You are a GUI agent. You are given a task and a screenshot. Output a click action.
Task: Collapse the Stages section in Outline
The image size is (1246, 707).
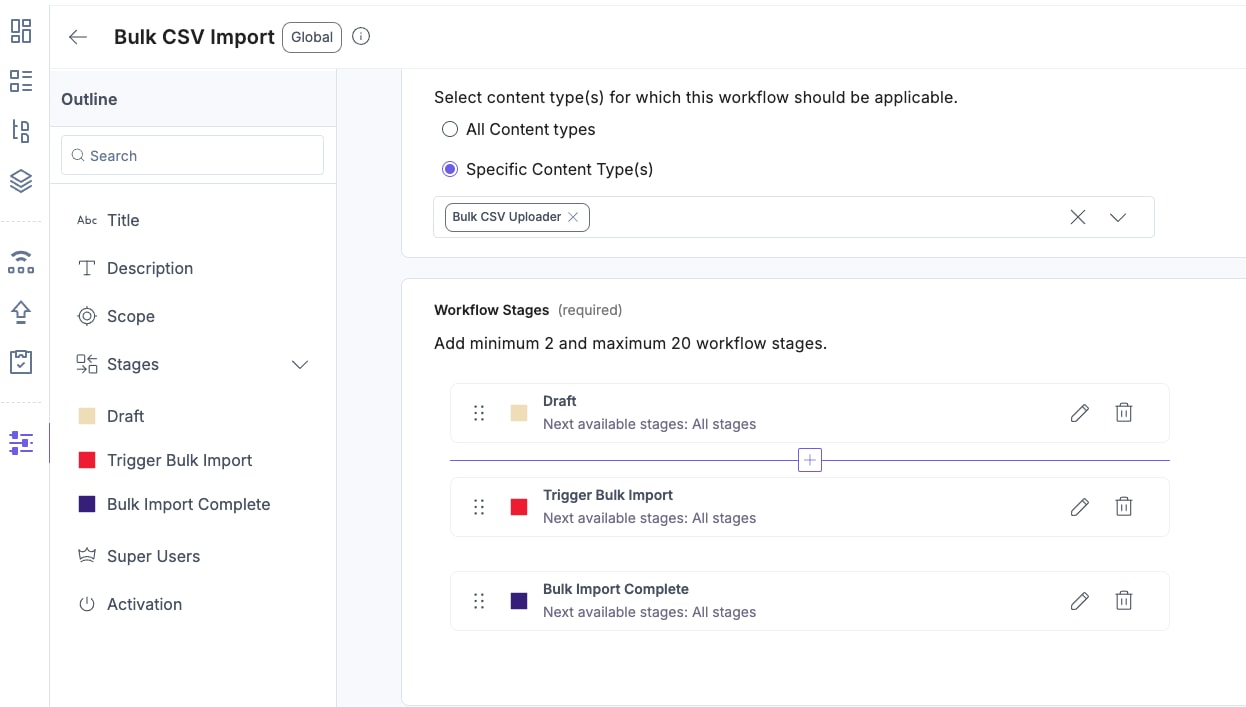tap(299, 365)
